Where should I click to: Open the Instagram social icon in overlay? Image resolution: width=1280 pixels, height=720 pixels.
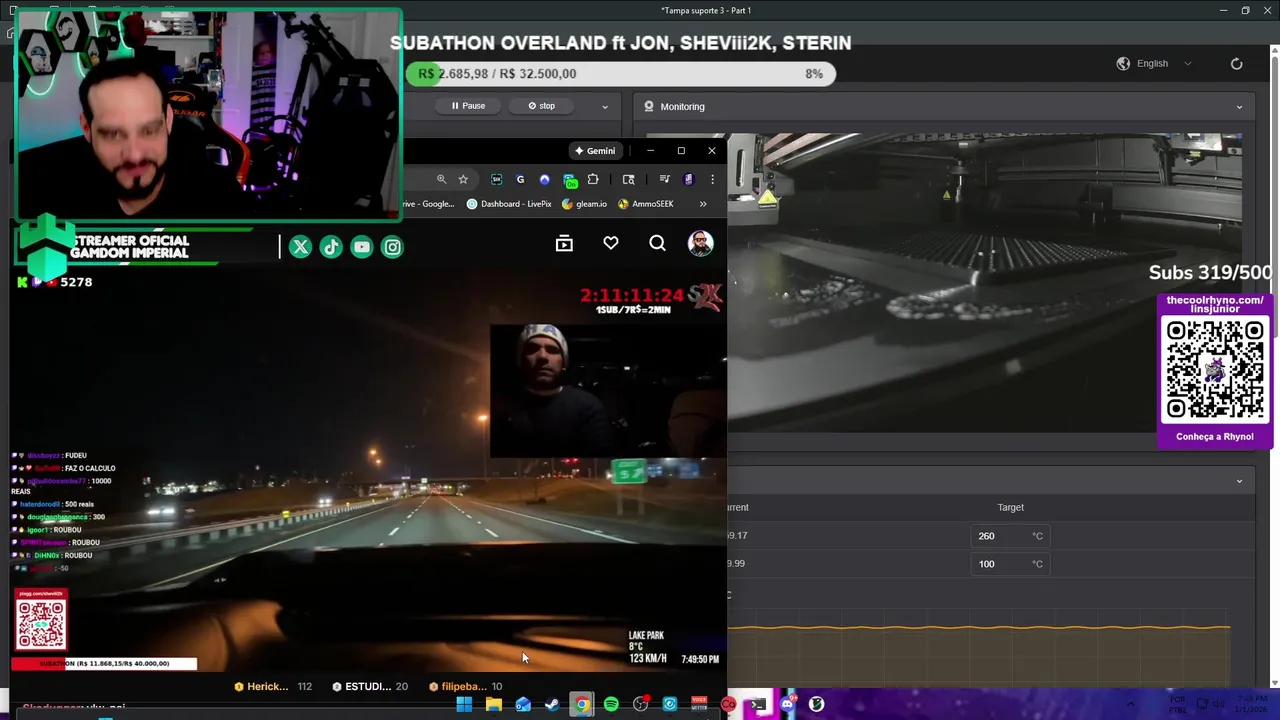point(393,247)
